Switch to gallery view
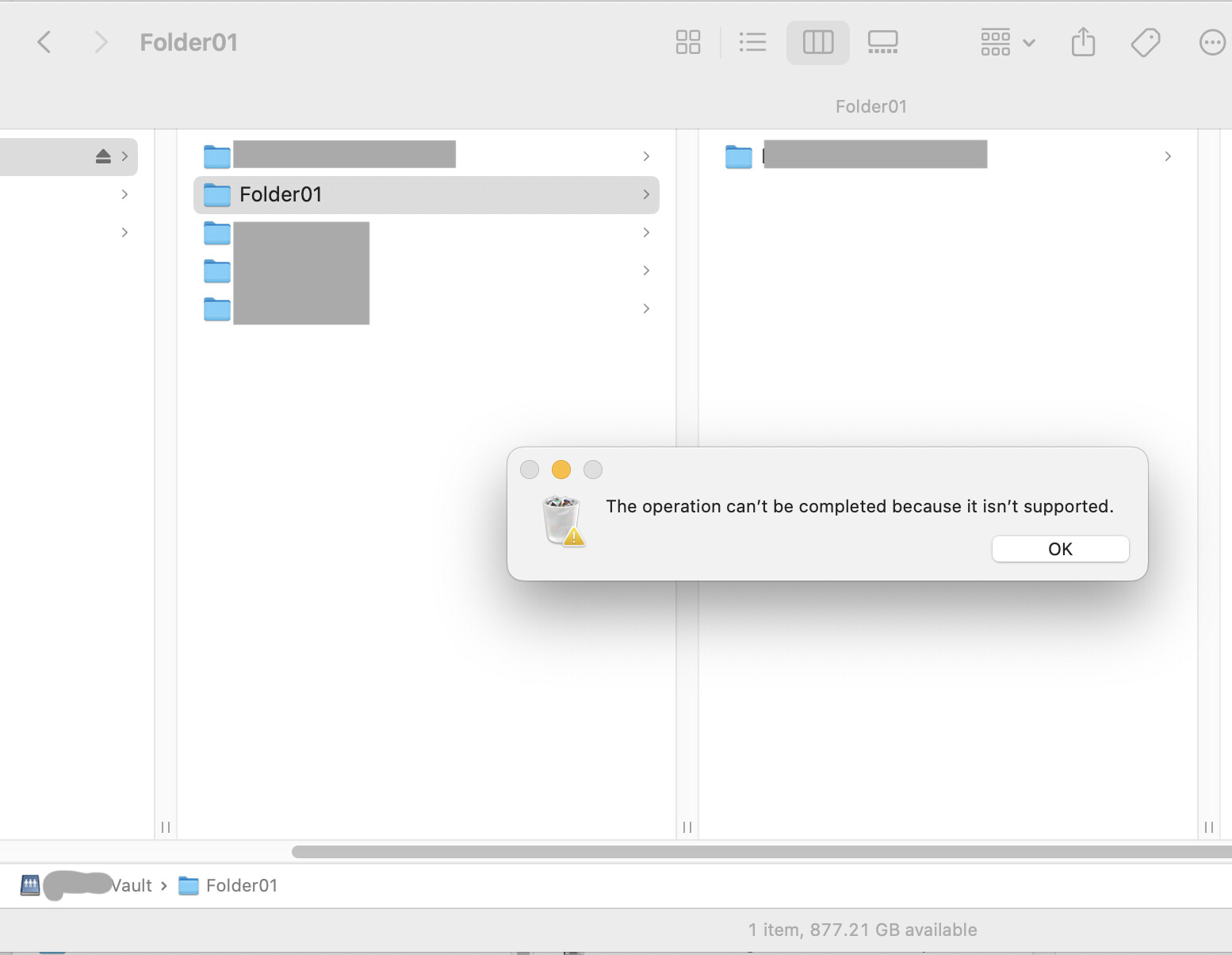The width and height of the screenshot is (1232, 955). (x=882, y=42)
